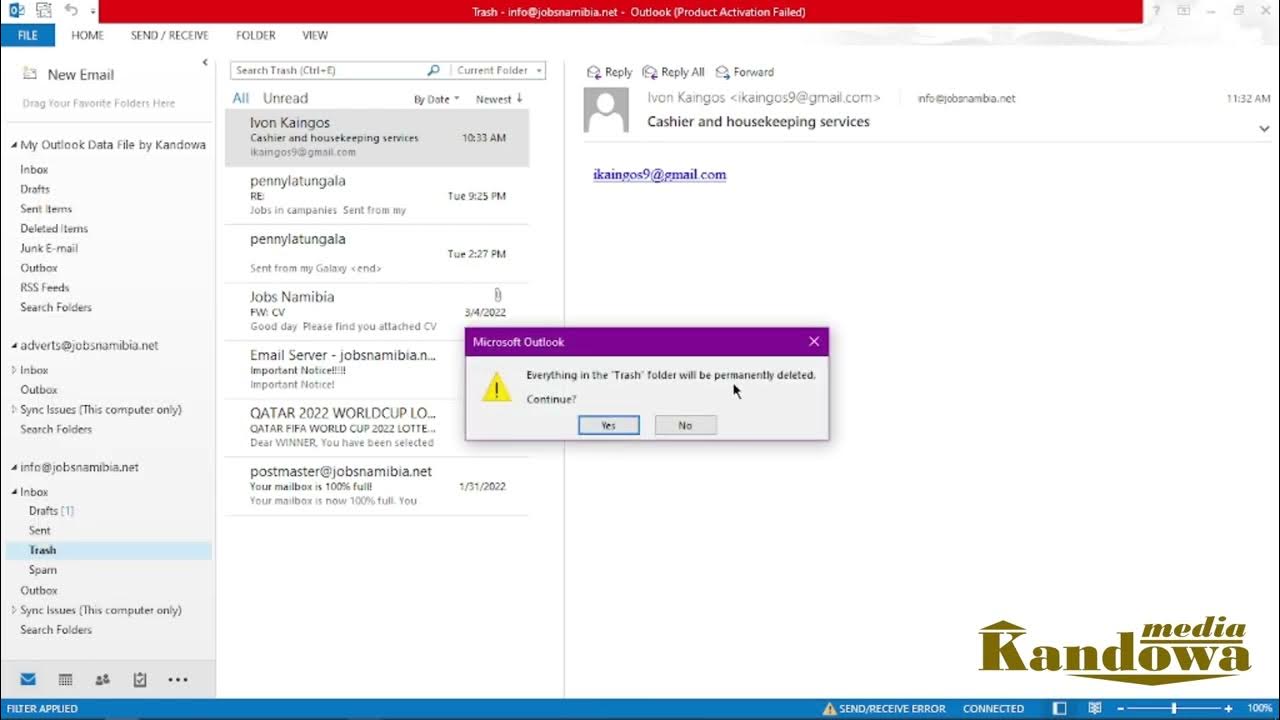Open the postmaster@jobsnamibia.net email

pos(377,485)
